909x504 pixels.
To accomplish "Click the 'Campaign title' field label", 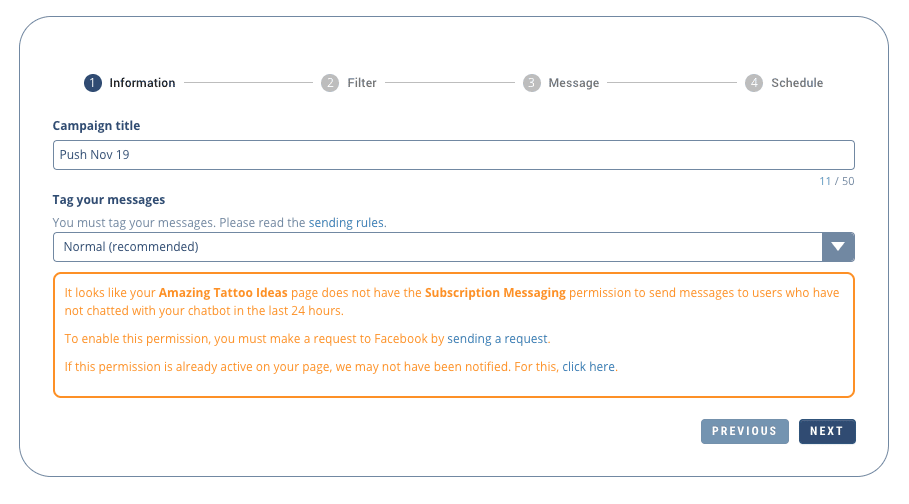I will coord(96,126).
